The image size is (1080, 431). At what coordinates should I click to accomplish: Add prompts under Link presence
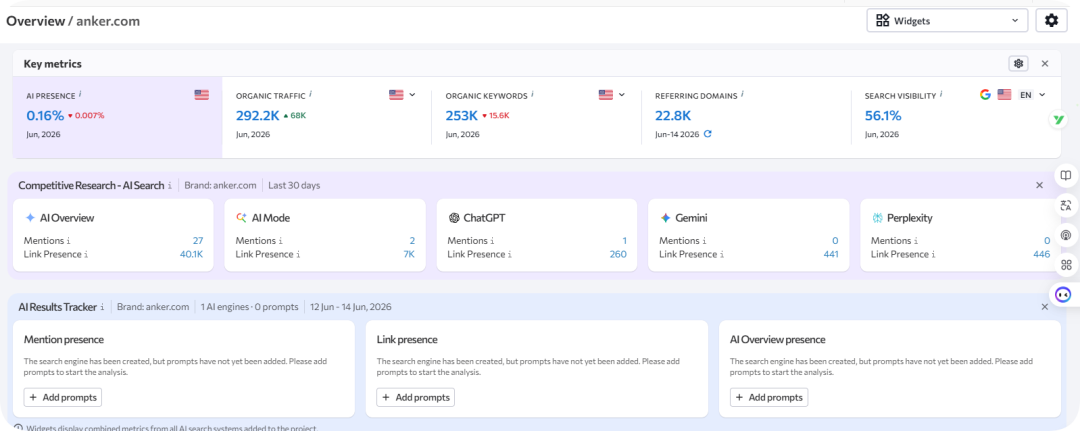coord(415,397)
